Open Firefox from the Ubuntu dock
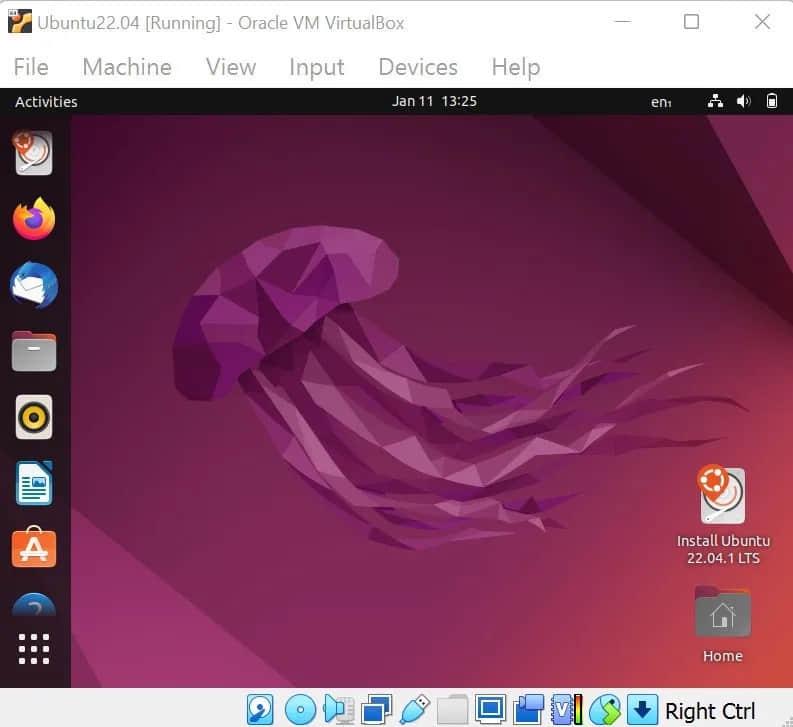Viewport: 793px width, 727px height. pos(34,219)
